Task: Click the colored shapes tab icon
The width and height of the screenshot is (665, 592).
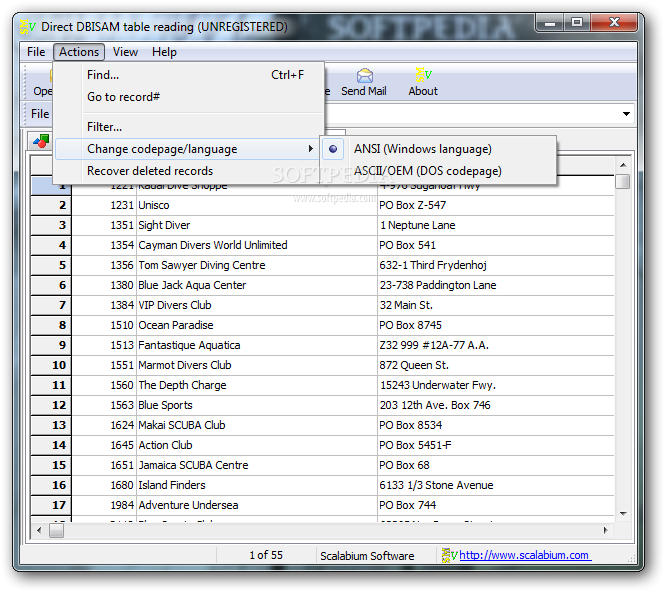Action: (x=41, y=141)
